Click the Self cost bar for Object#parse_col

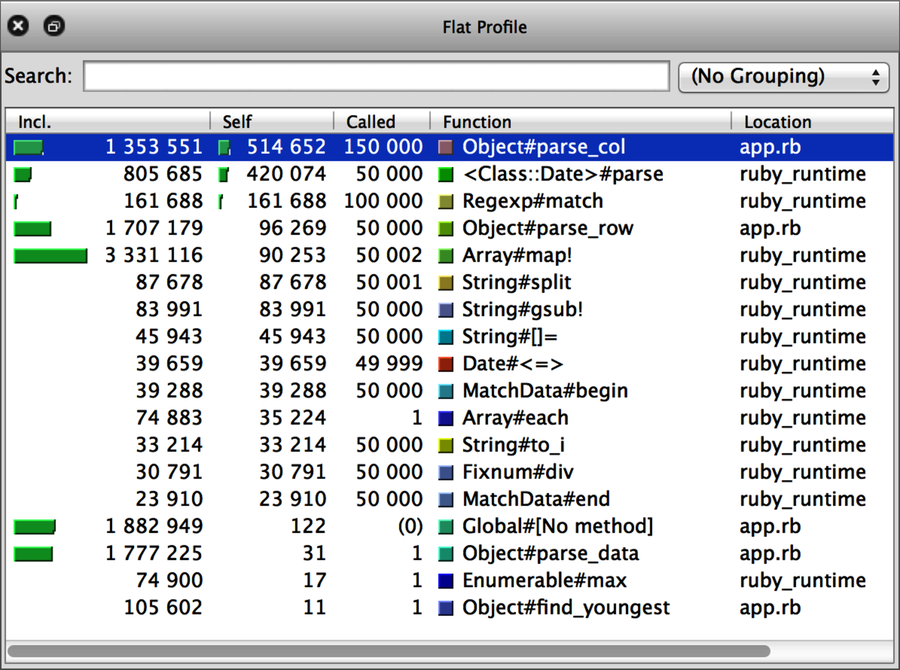(x=224, y=148)
